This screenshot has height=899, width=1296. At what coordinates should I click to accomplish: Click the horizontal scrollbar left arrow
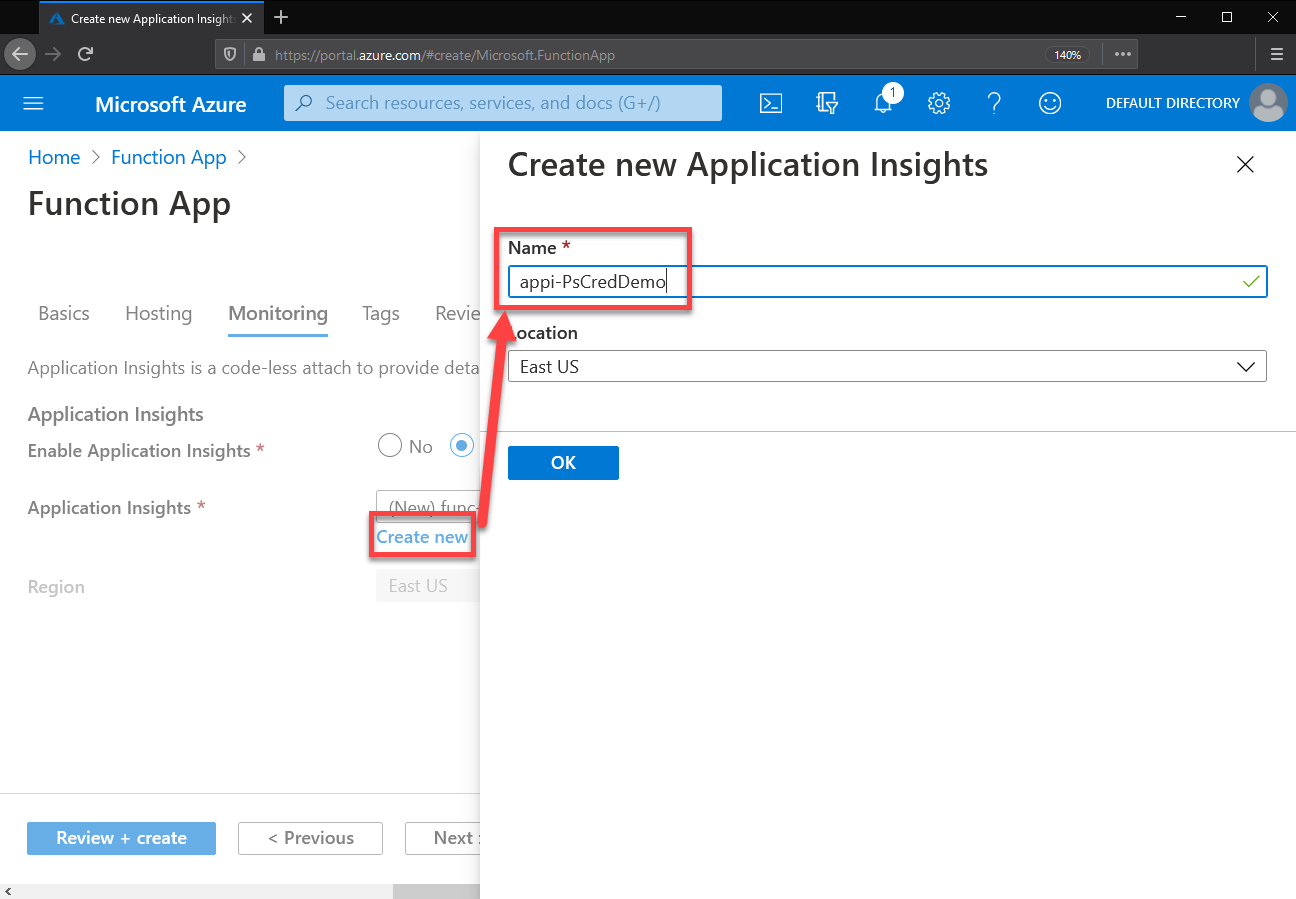pos(9,891)
